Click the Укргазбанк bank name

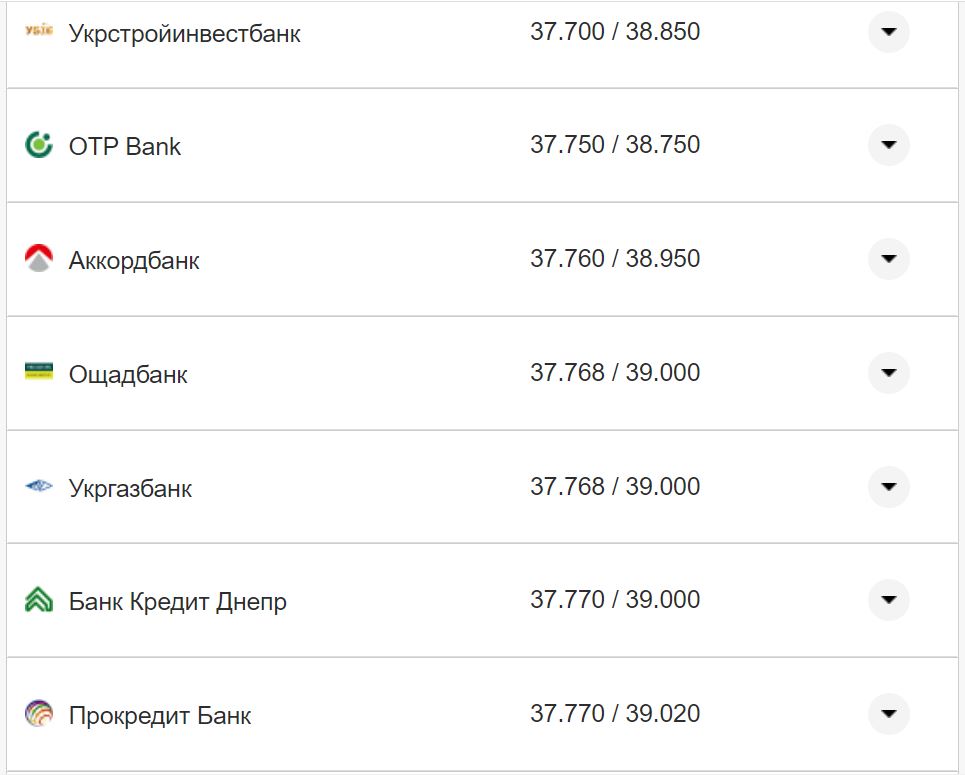pos(128,487)
